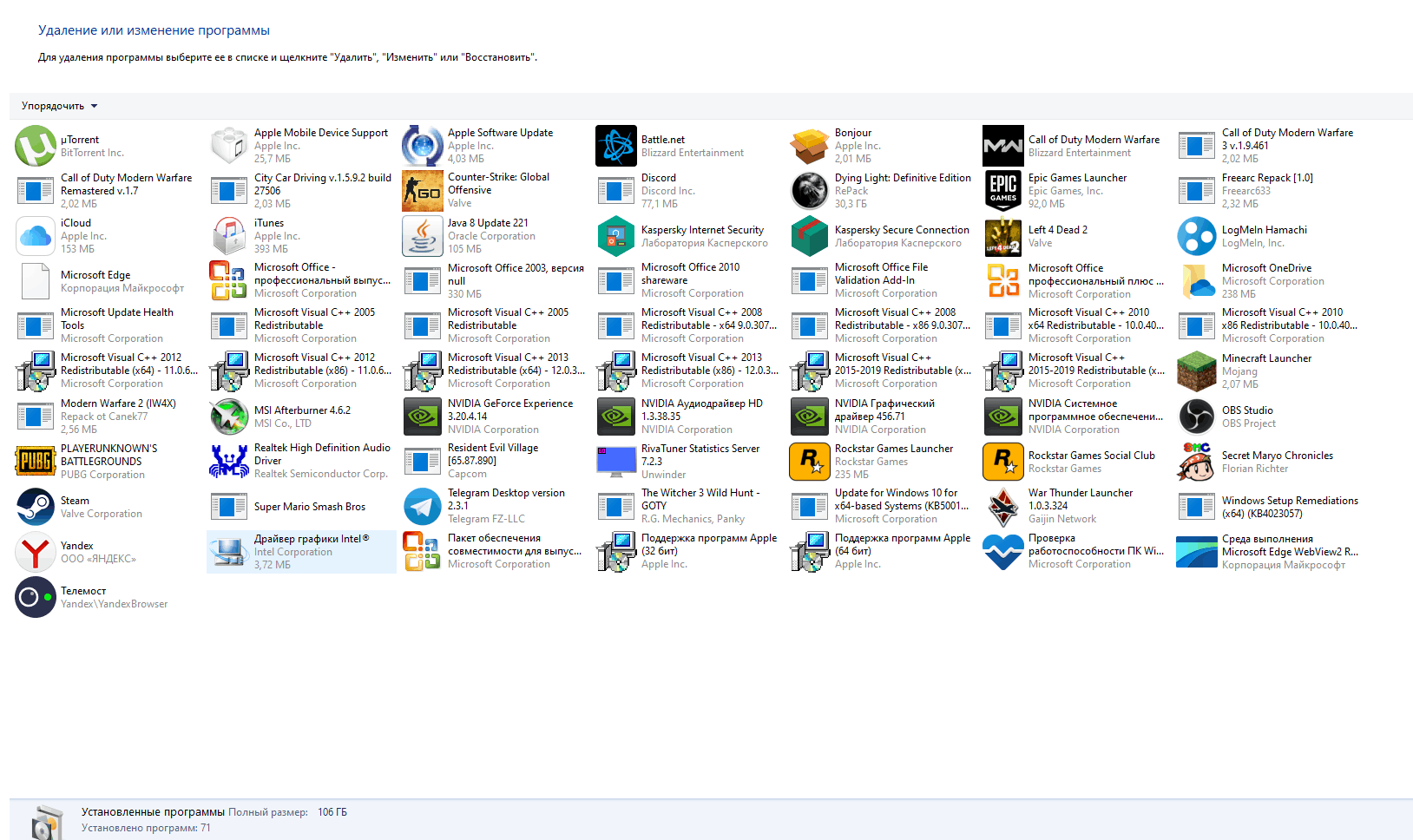Click the Установленные программы status icon
The width and height of the screenshot is (1413, 840).
47,821
